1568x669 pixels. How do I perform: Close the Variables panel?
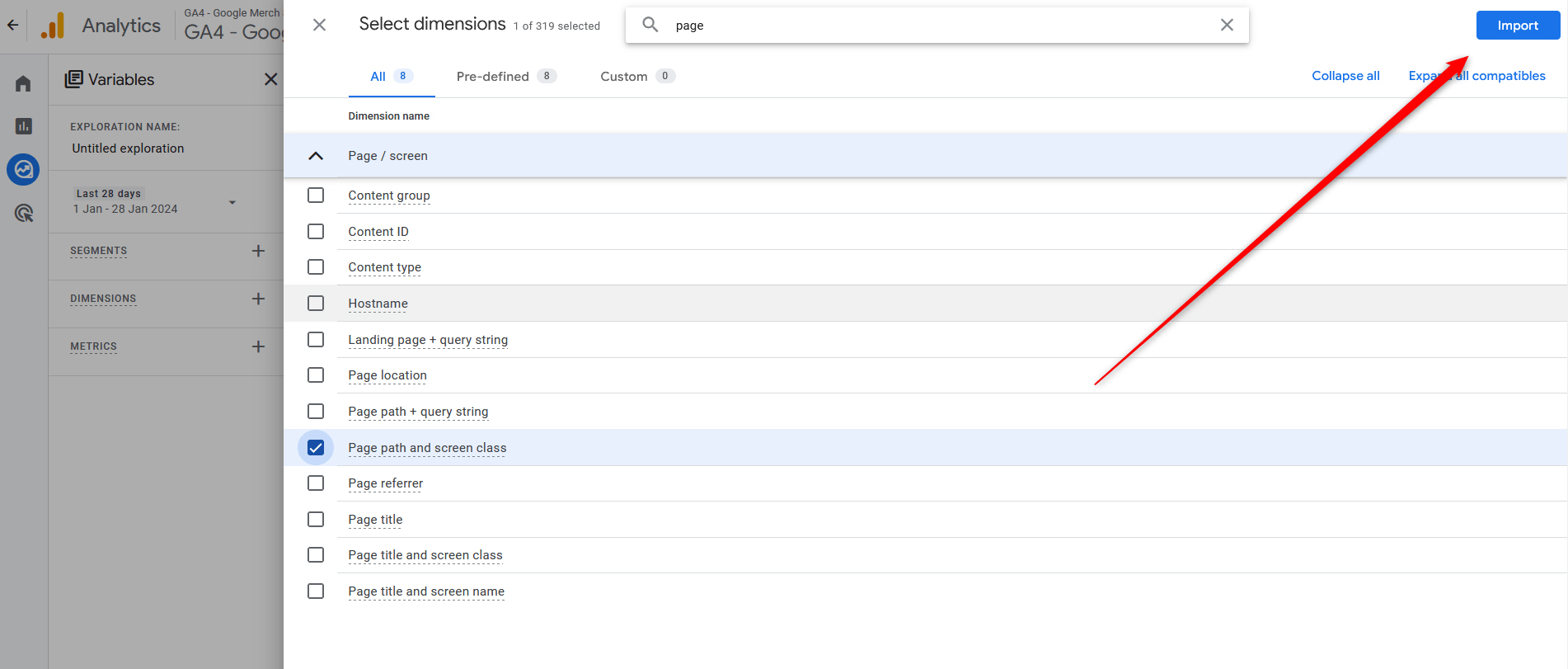(x=270, y=79)
